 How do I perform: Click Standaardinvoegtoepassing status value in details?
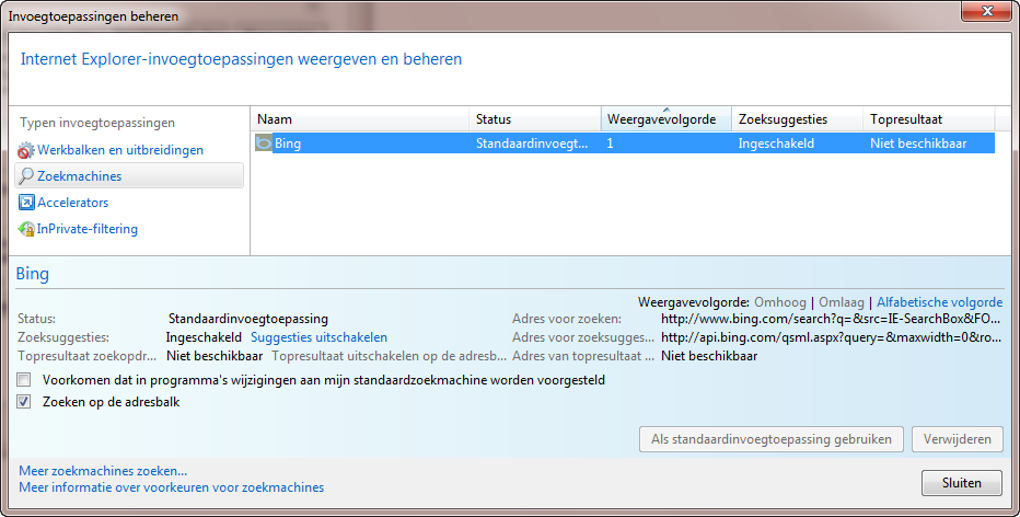pos(248,319)
